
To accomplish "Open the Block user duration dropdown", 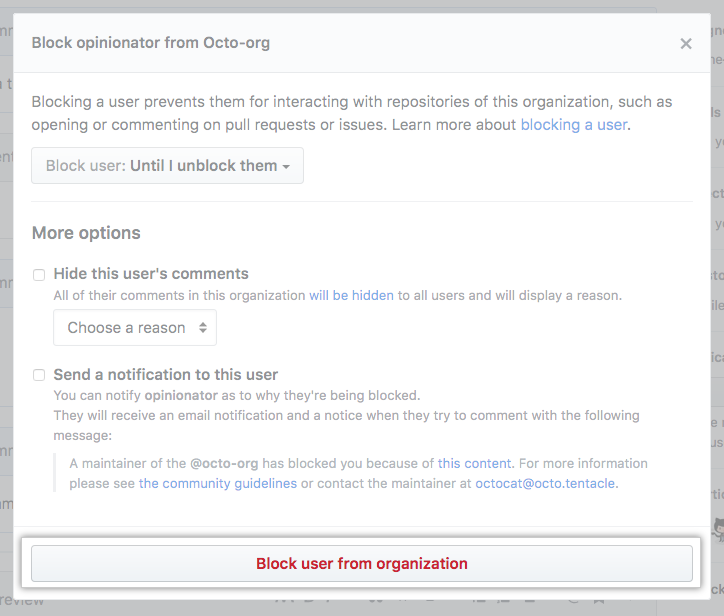I will [167, 166].
